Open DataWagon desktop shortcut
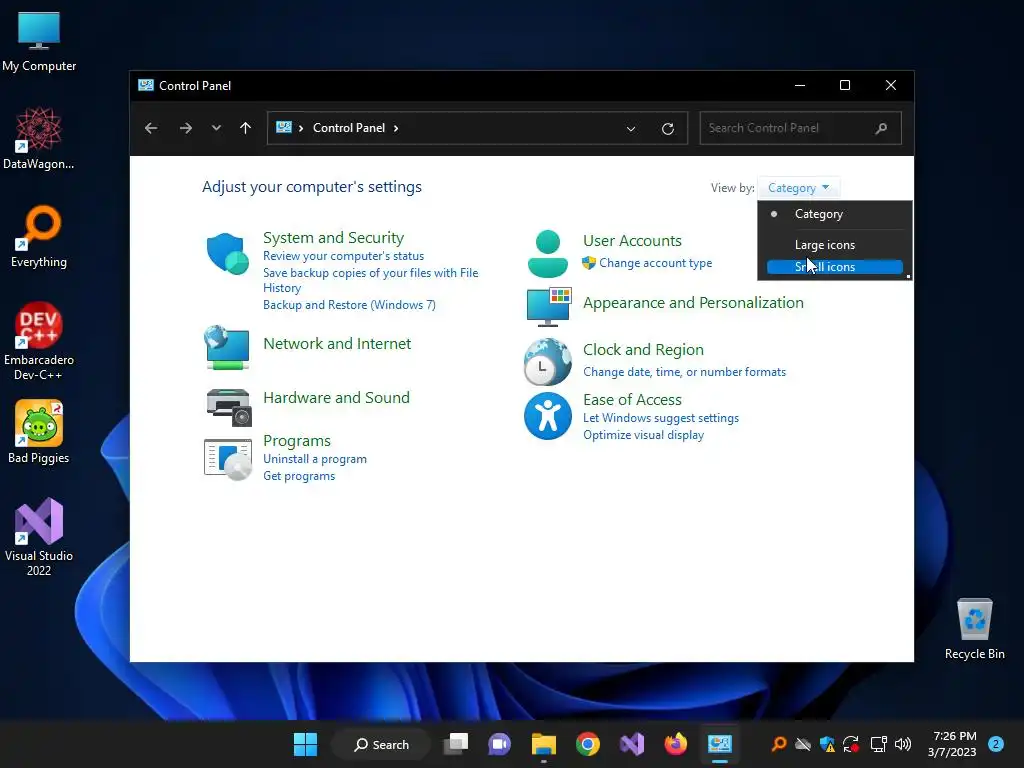This screenshot has width=1024, height=768. (39, 138)
